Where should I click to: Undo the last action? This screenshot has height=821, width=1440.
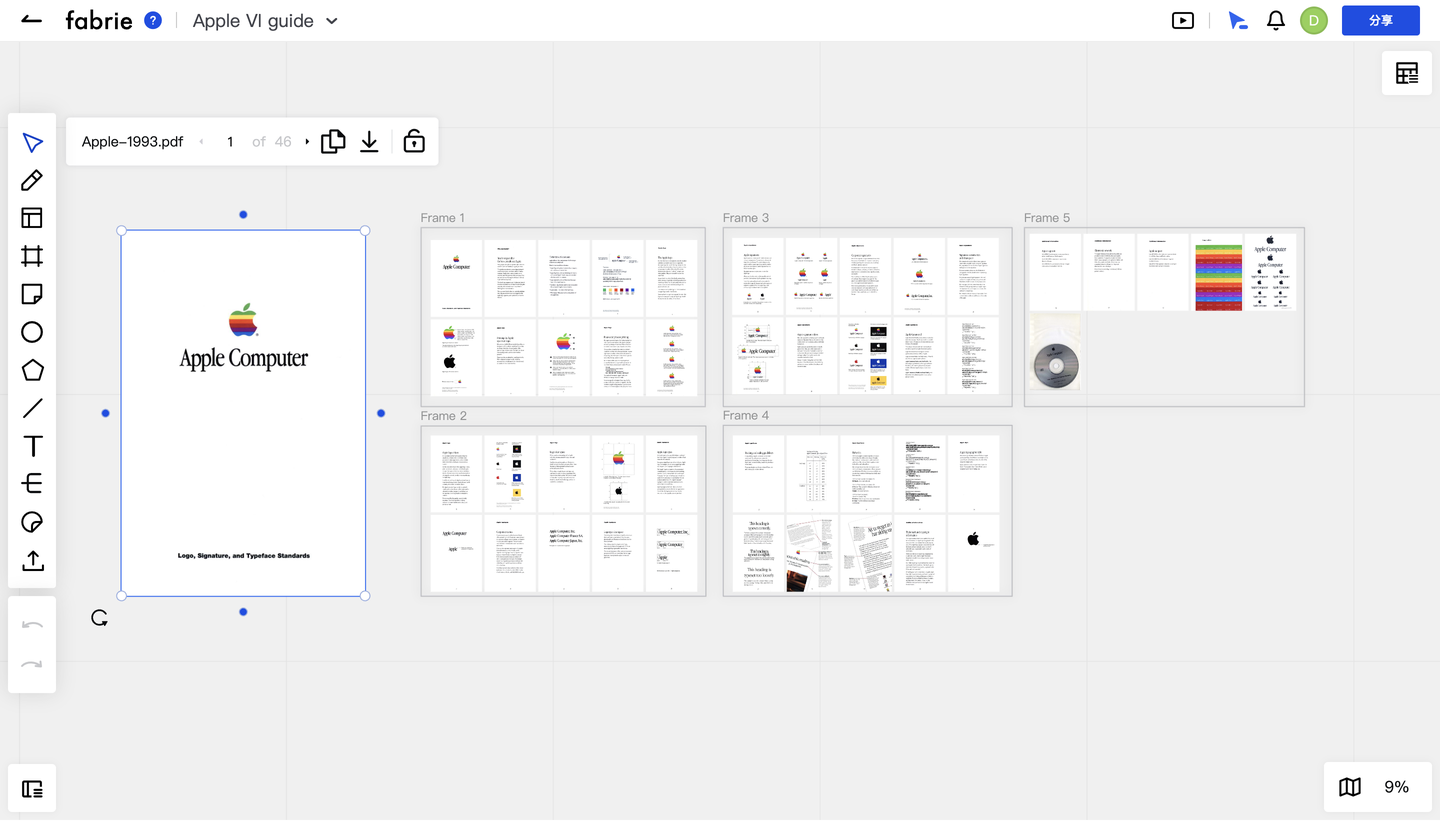click(32, 626)
